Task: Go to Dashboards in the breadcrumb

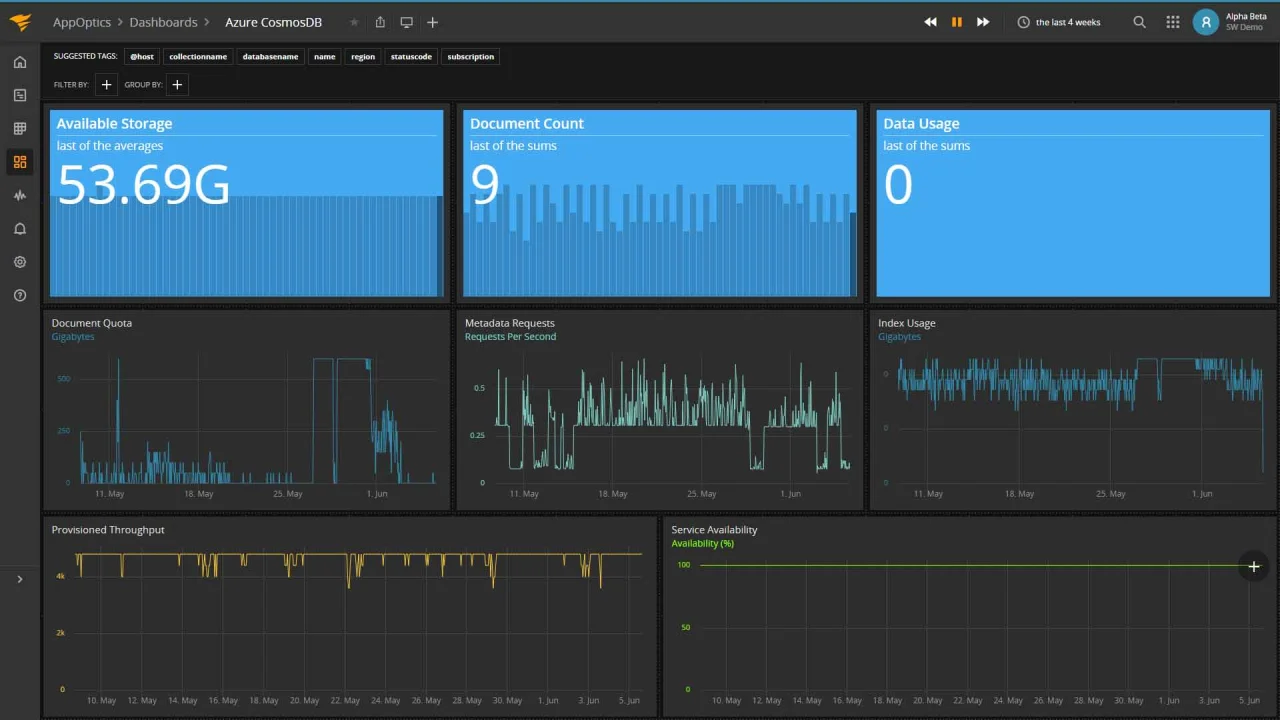Action: coord(163,22)
